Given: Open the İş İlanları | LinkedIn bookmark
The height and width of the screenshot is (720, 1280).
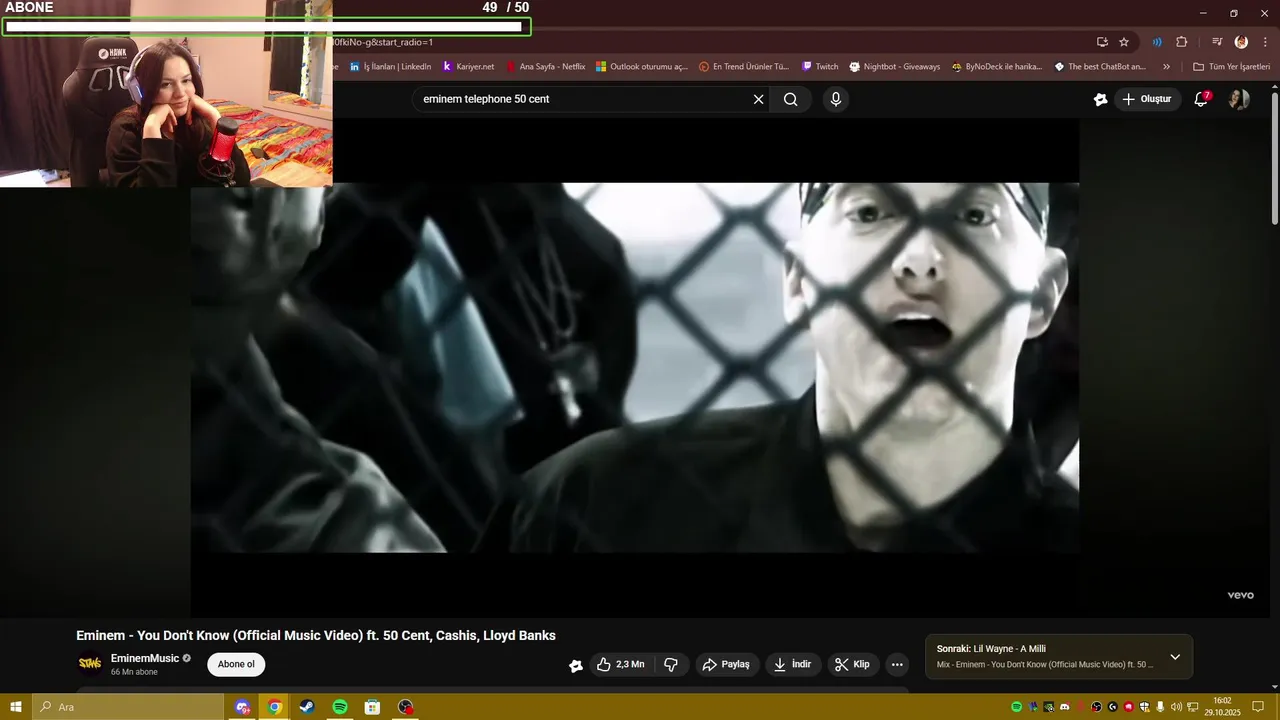Looking at the screenshot, I should [390, 67].
